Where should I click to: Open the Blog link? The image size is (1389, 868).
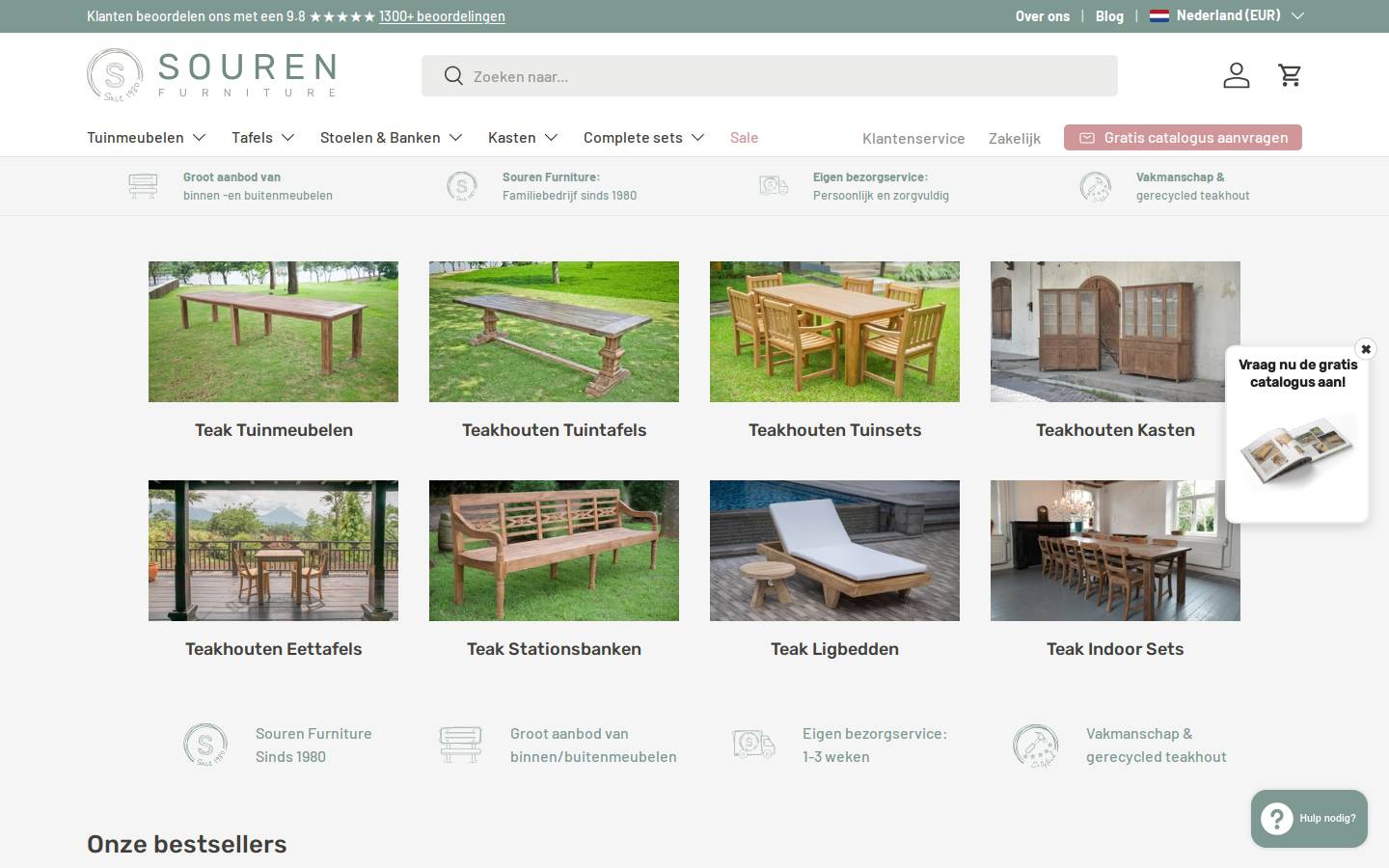click(x=1109, y=16)
